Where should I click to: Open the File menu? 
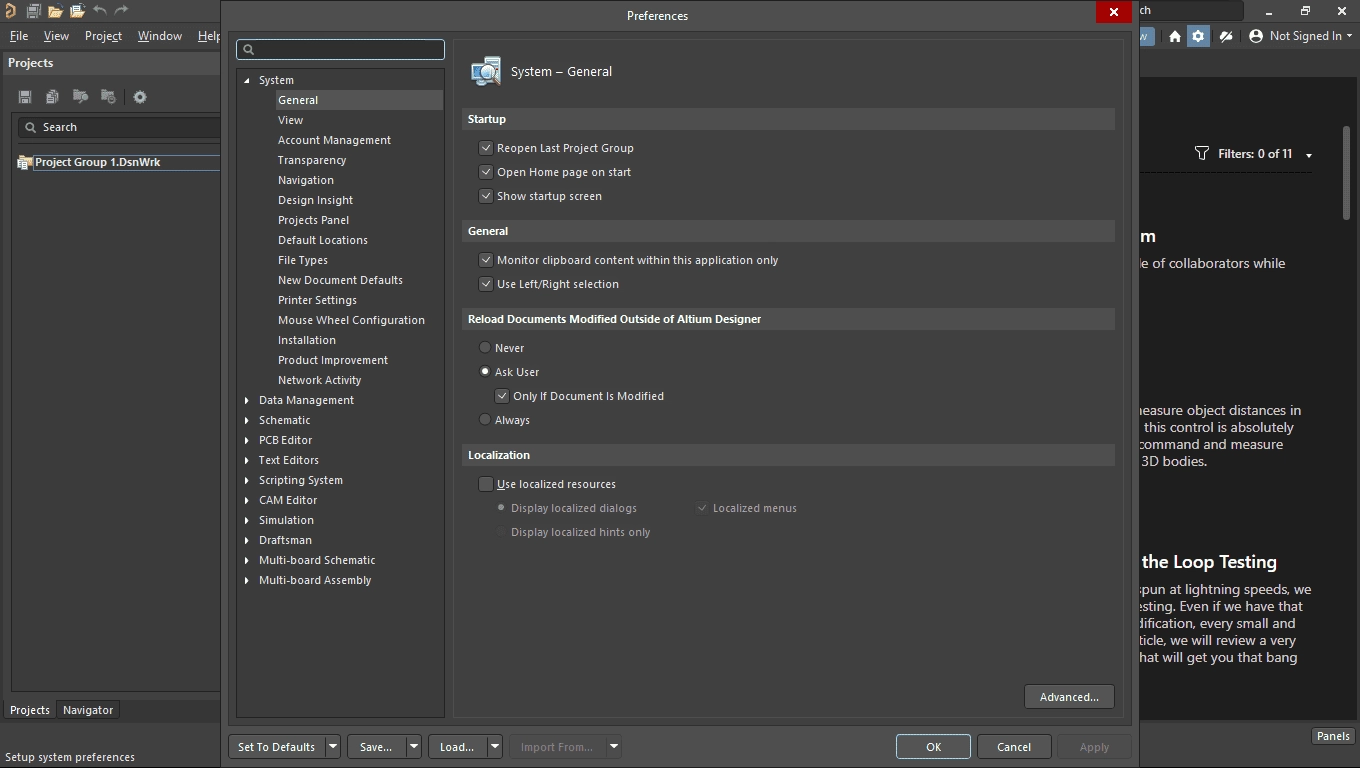click(x=19, y=36)
